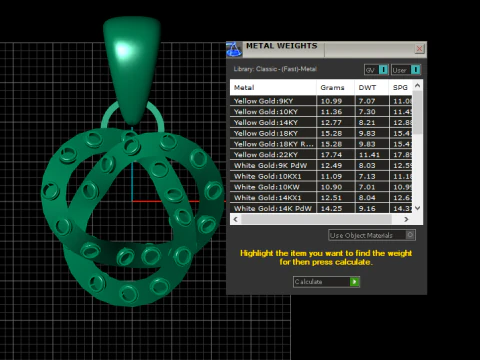Sort by the Metal column header
The width and height of the screenshot is (480, 360).
[x=273, y=88]
